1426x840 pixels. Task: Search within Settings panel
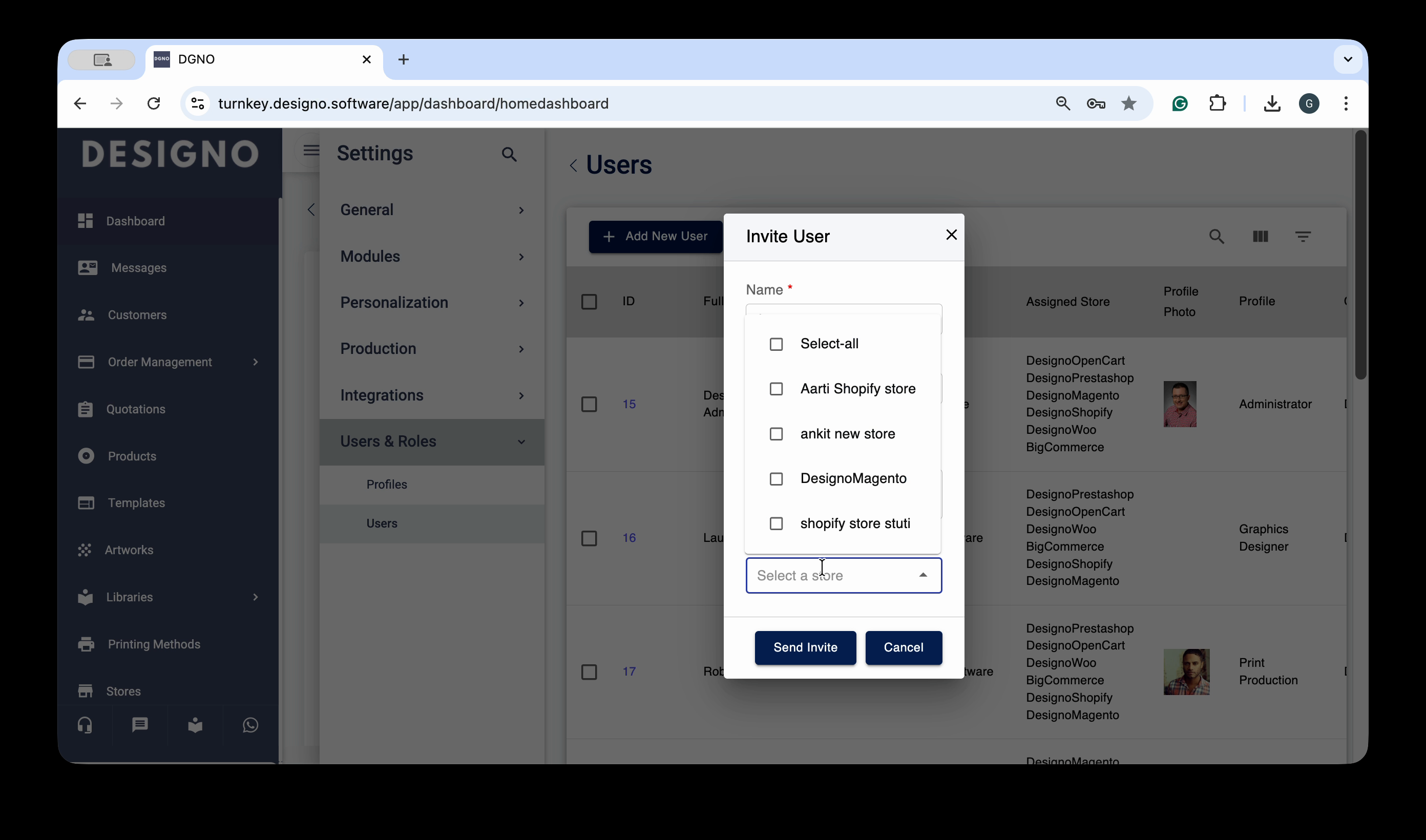509,154
